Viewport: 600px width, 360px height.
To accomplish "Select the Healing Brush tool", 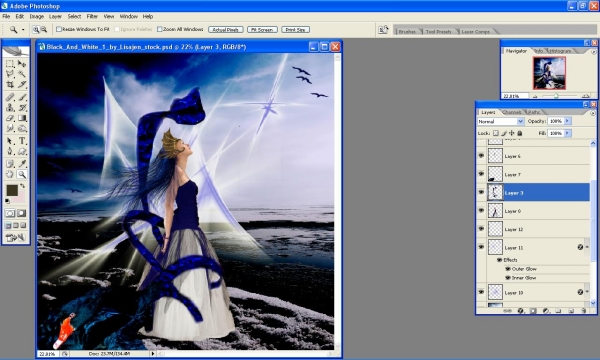I will (x=10, y=97).
